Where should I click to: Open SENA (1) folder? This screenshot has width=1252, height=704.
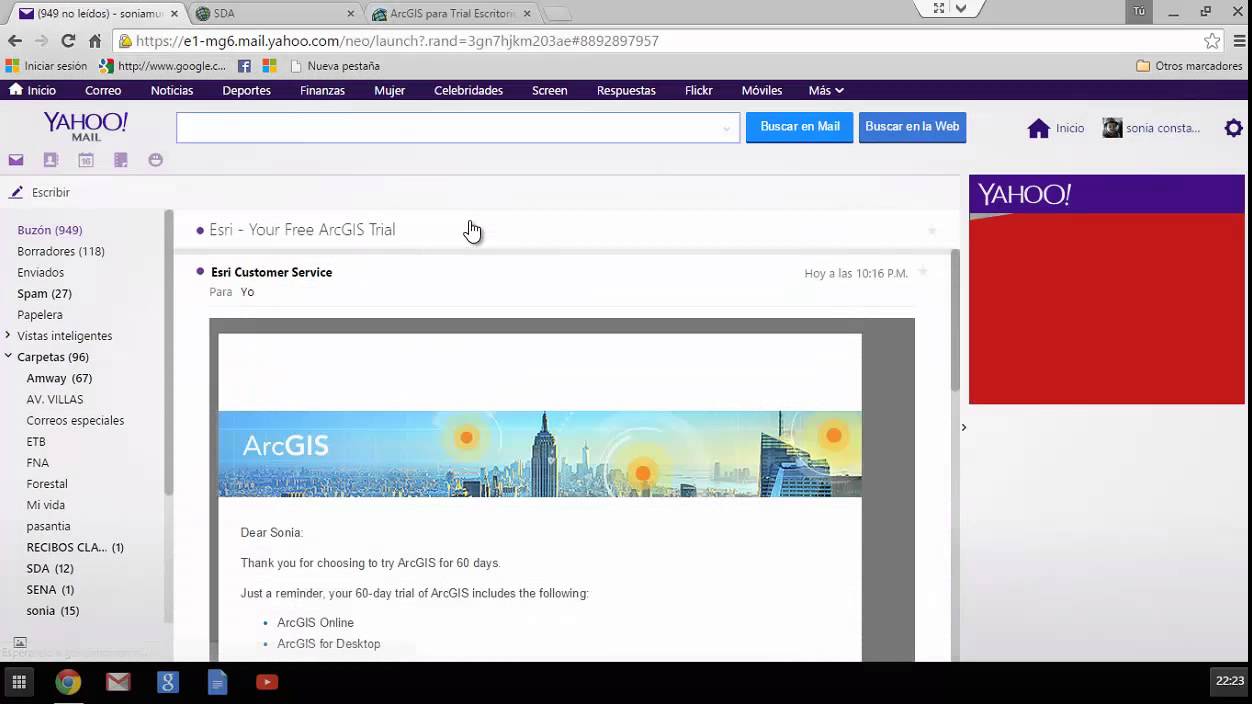(x=50, y=589)
